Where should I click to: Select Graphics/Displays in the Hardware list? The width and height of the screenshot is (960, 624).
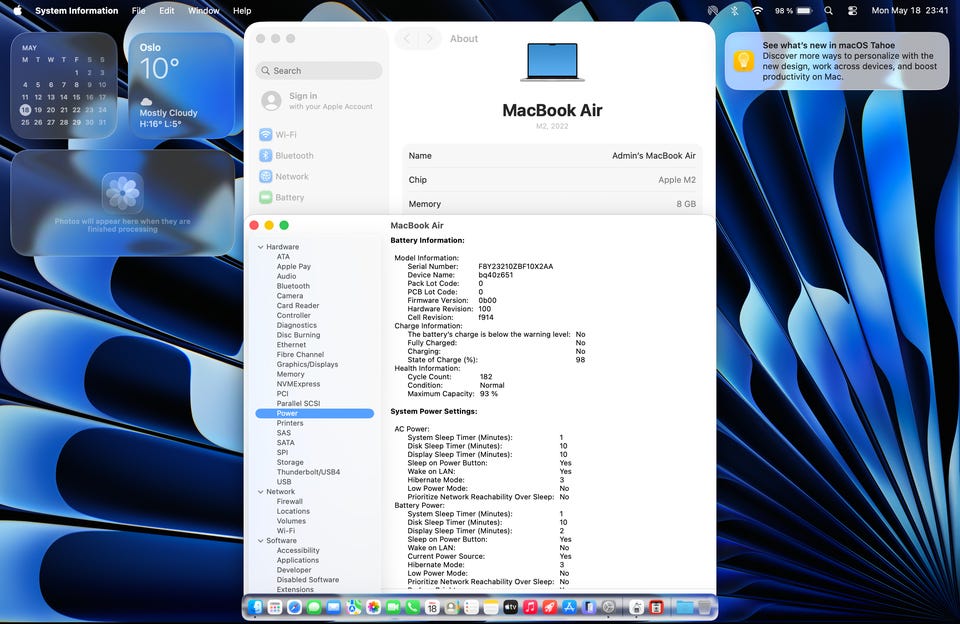[x=307, y=364]
